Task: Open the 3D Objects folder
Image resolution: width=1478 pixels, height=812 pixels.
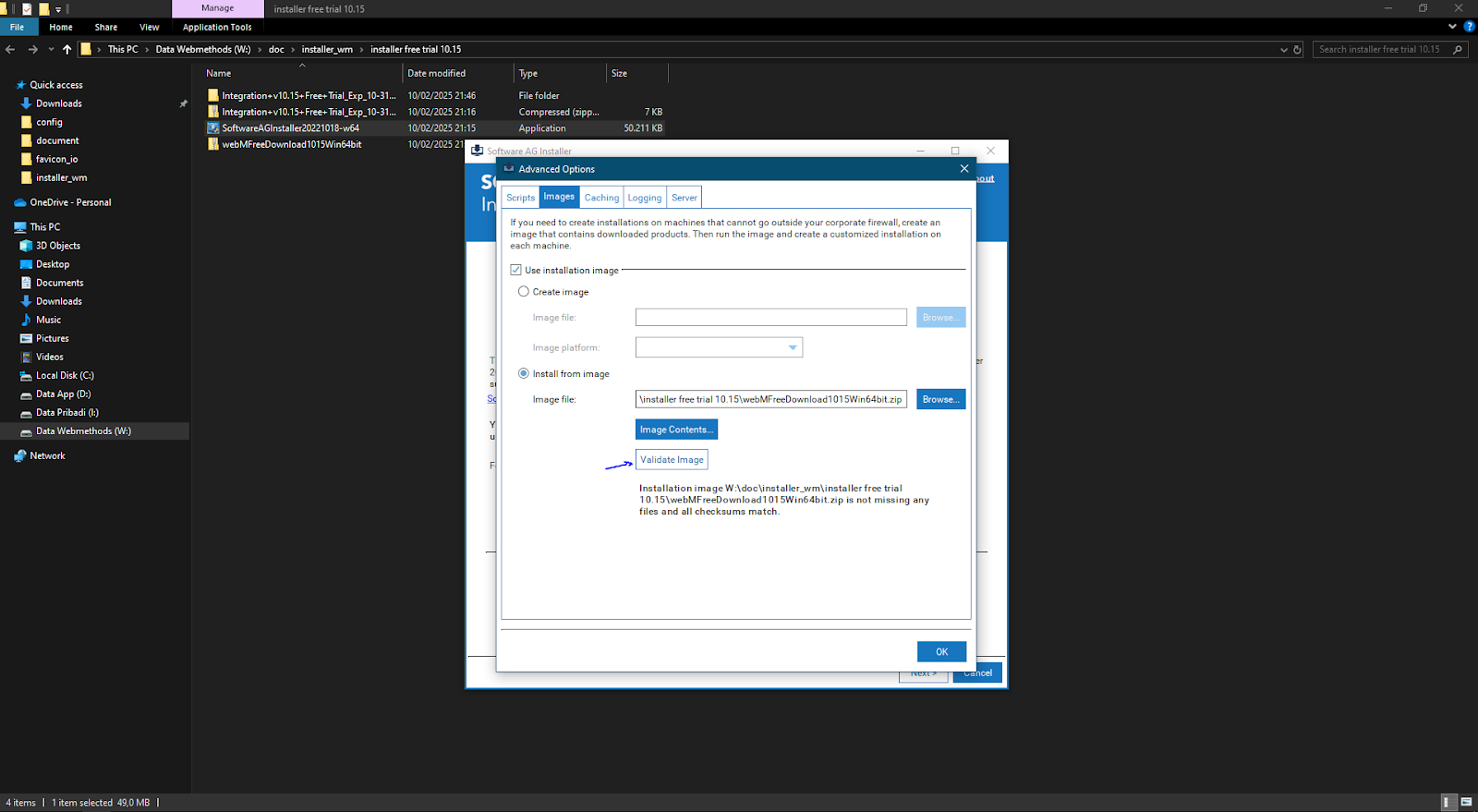Action: [58, 246]
